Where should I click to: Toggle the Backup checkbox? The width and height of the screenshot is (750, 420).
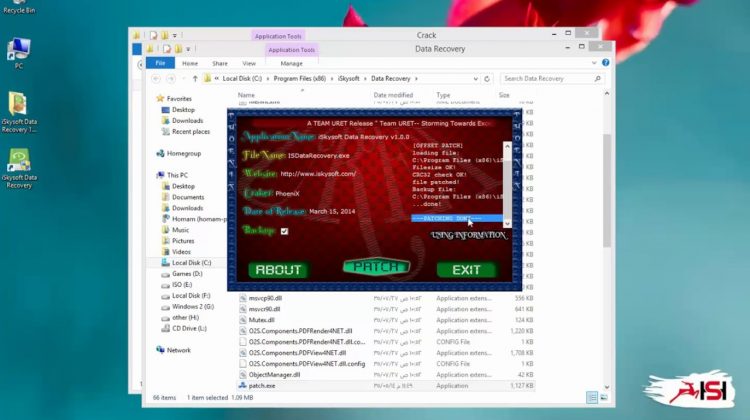[285, 230]
